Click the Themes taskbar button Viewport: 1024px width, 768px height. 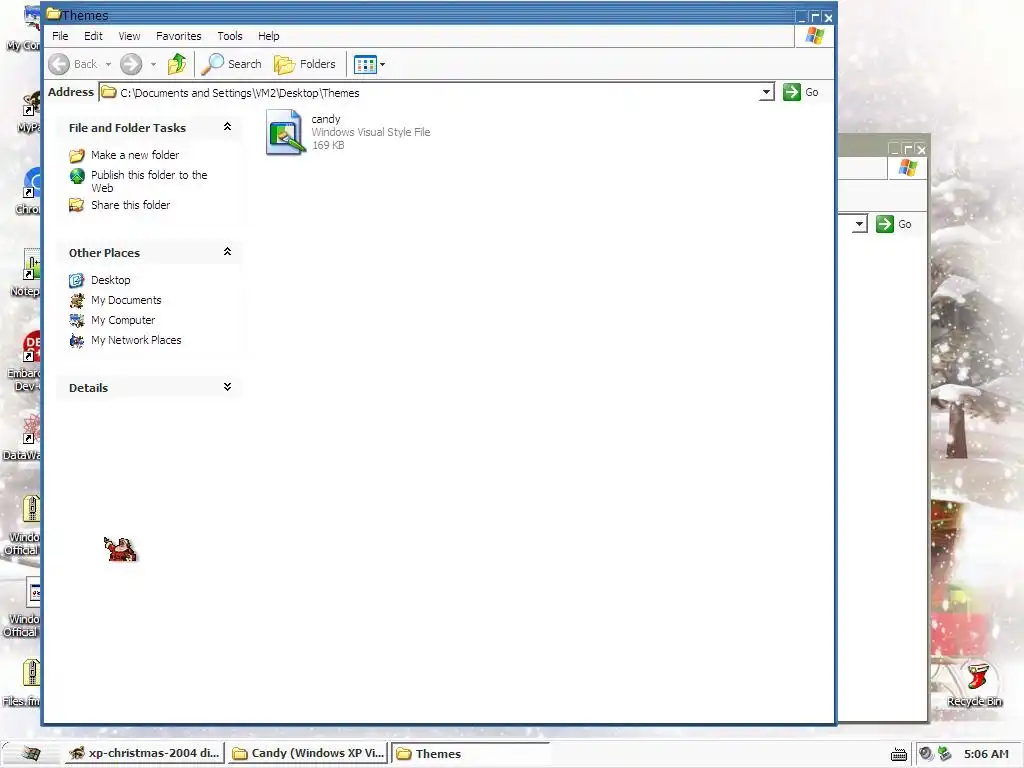pyautogui.click(x=470, y=754)
